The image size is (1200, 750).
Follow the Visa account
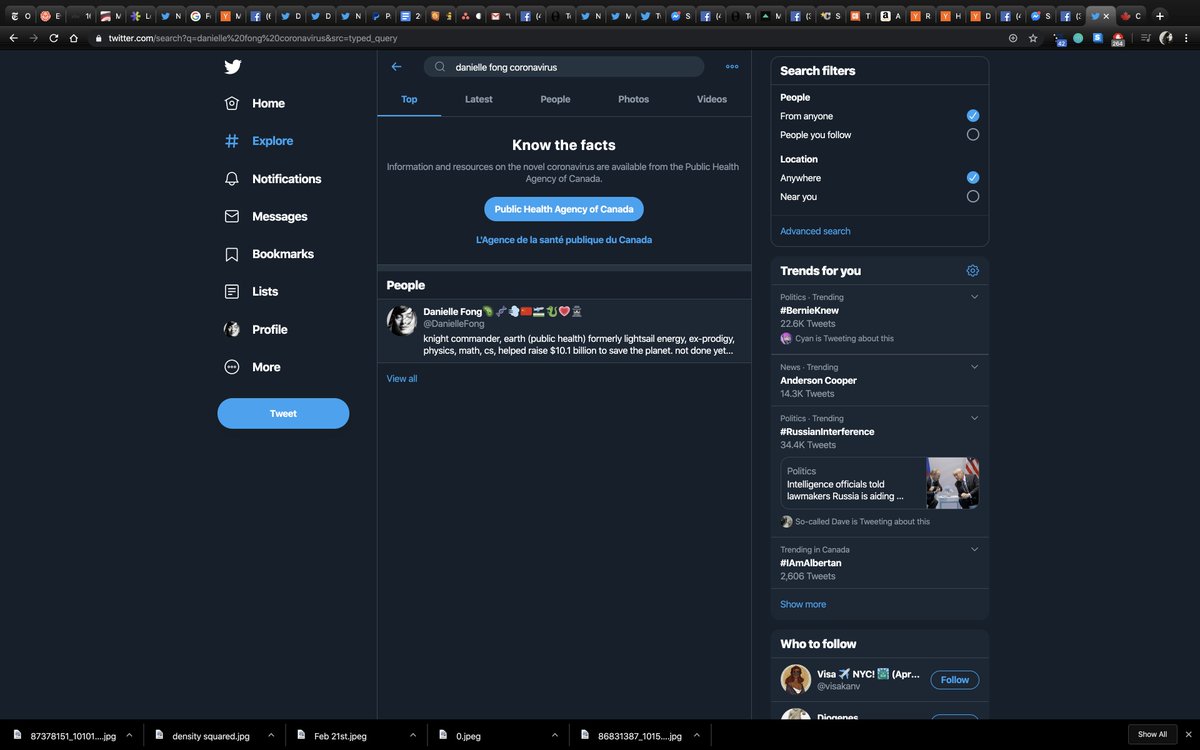point(955,680)
